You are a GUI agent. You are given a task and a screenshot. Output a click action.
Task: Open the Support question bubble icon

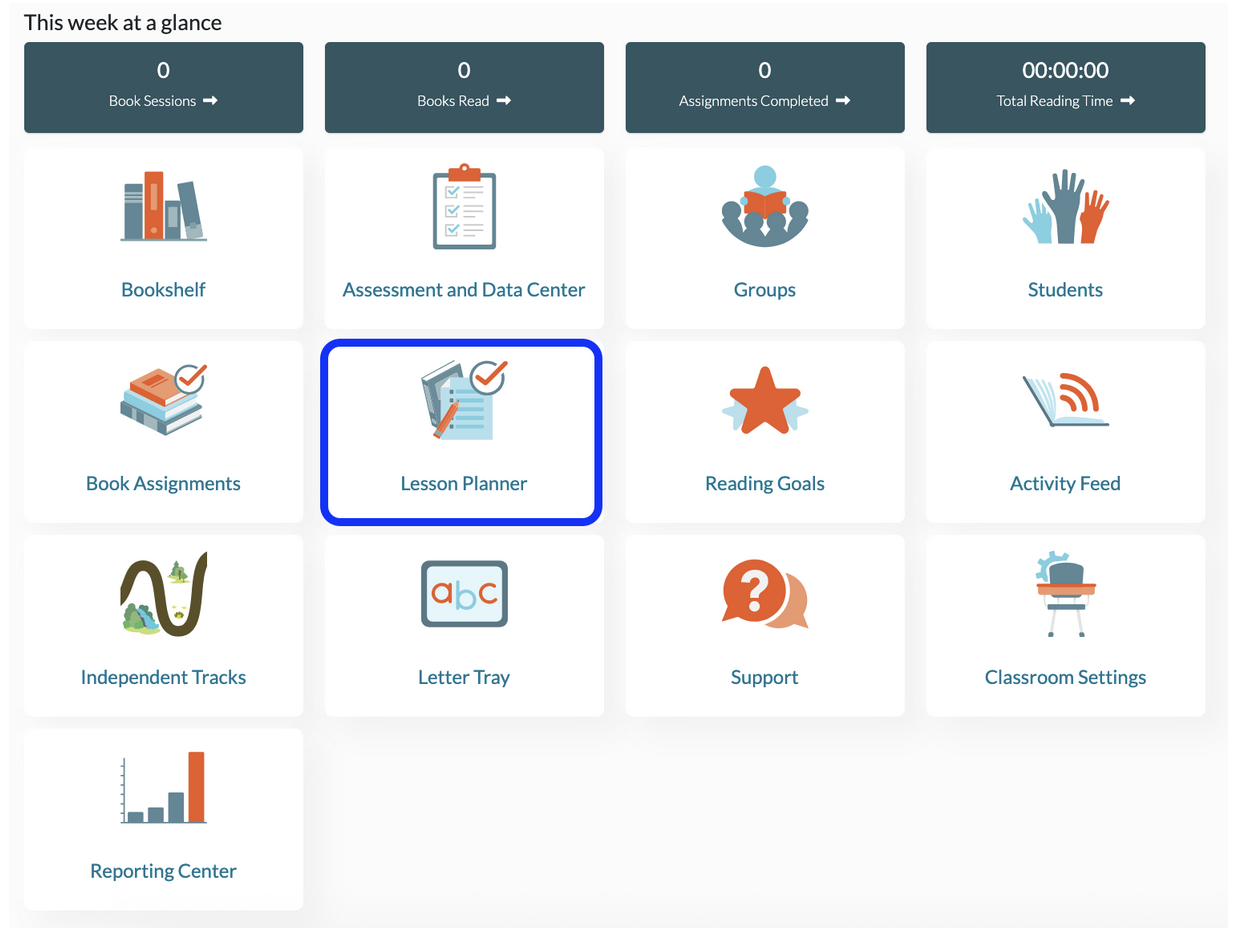pyautogui.click(x=765, y=593)
